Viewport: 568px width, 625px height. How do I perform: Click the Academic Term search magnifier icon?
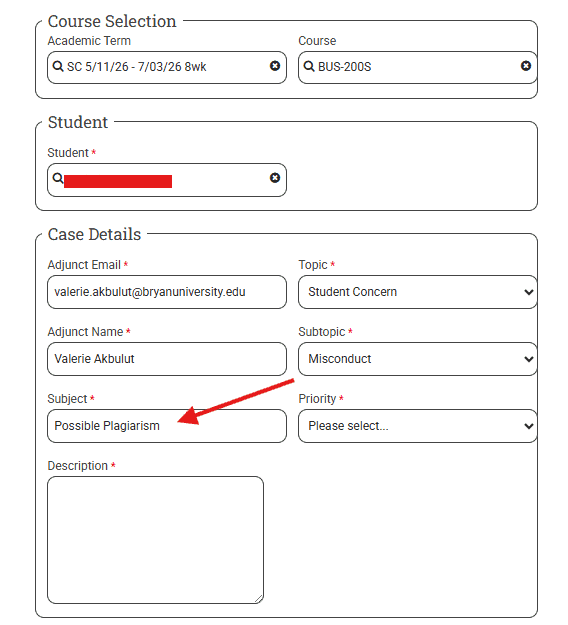click(58, 66)
